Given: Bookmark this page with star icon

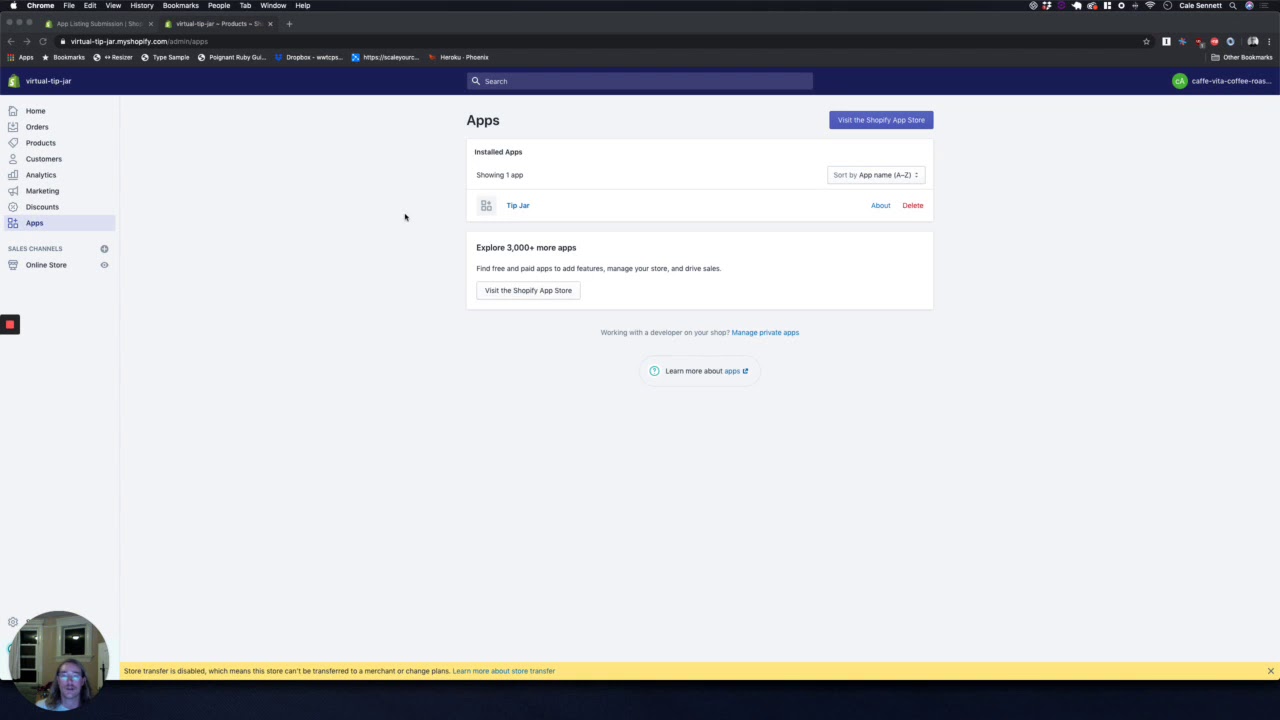Looking at the screenshot, I should click(1146, 41).
